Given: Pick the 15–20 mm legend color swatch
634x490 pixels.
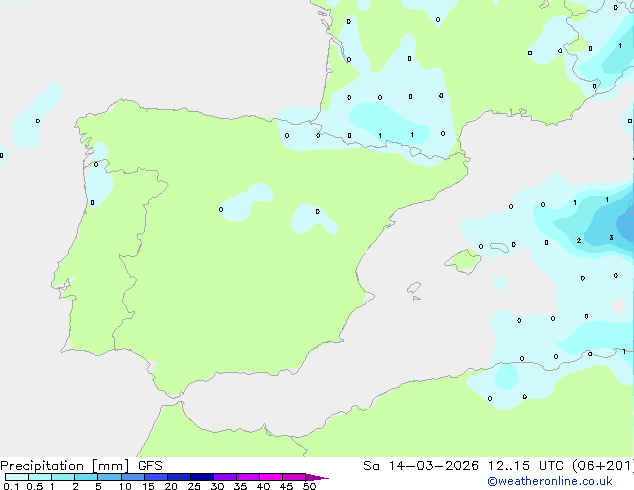Looking at the screenshot, I should (156, 477).
